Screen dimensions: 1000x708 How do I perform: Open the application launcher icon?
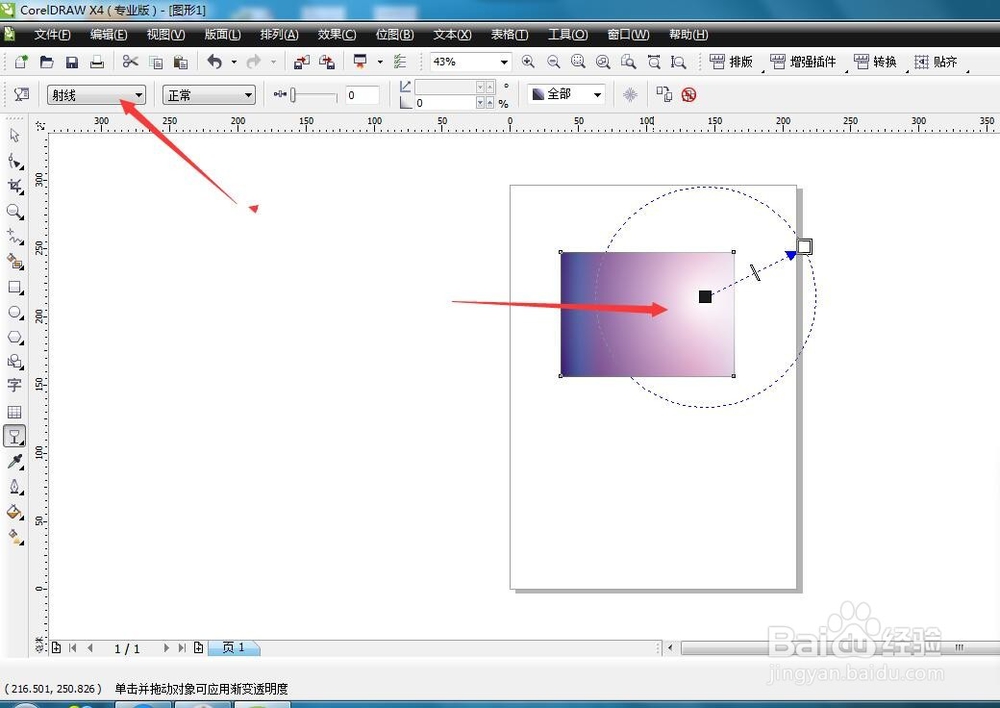coord(360,61)
